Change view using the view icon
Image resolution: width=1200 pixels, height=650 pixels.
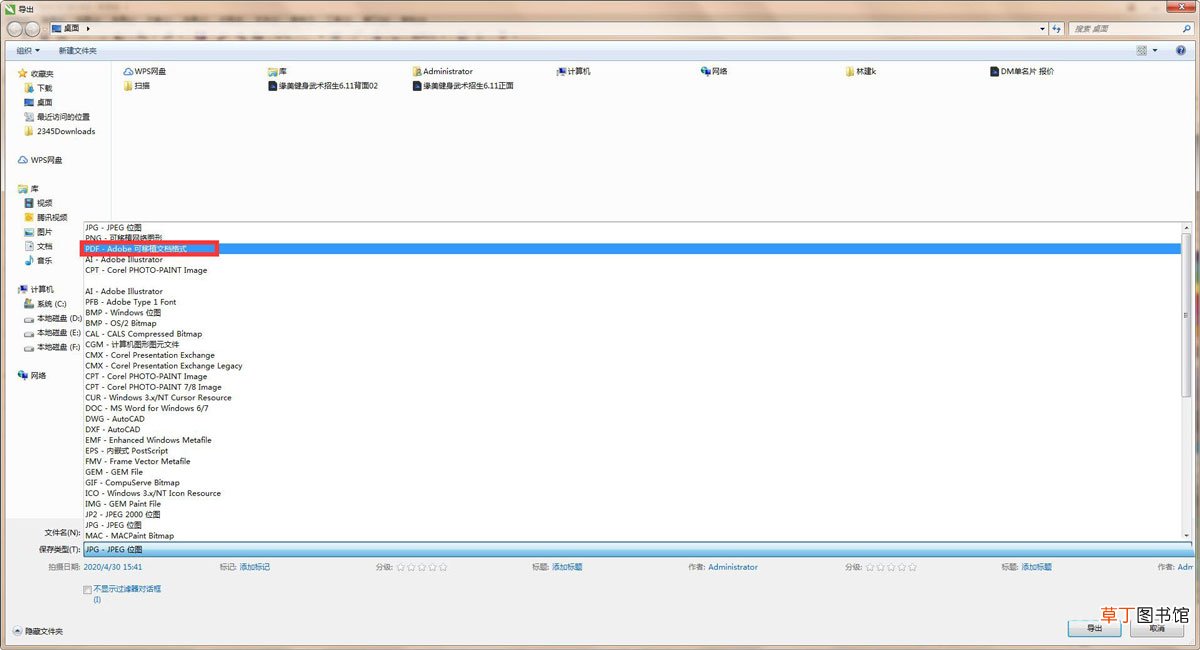point(1142,50)
